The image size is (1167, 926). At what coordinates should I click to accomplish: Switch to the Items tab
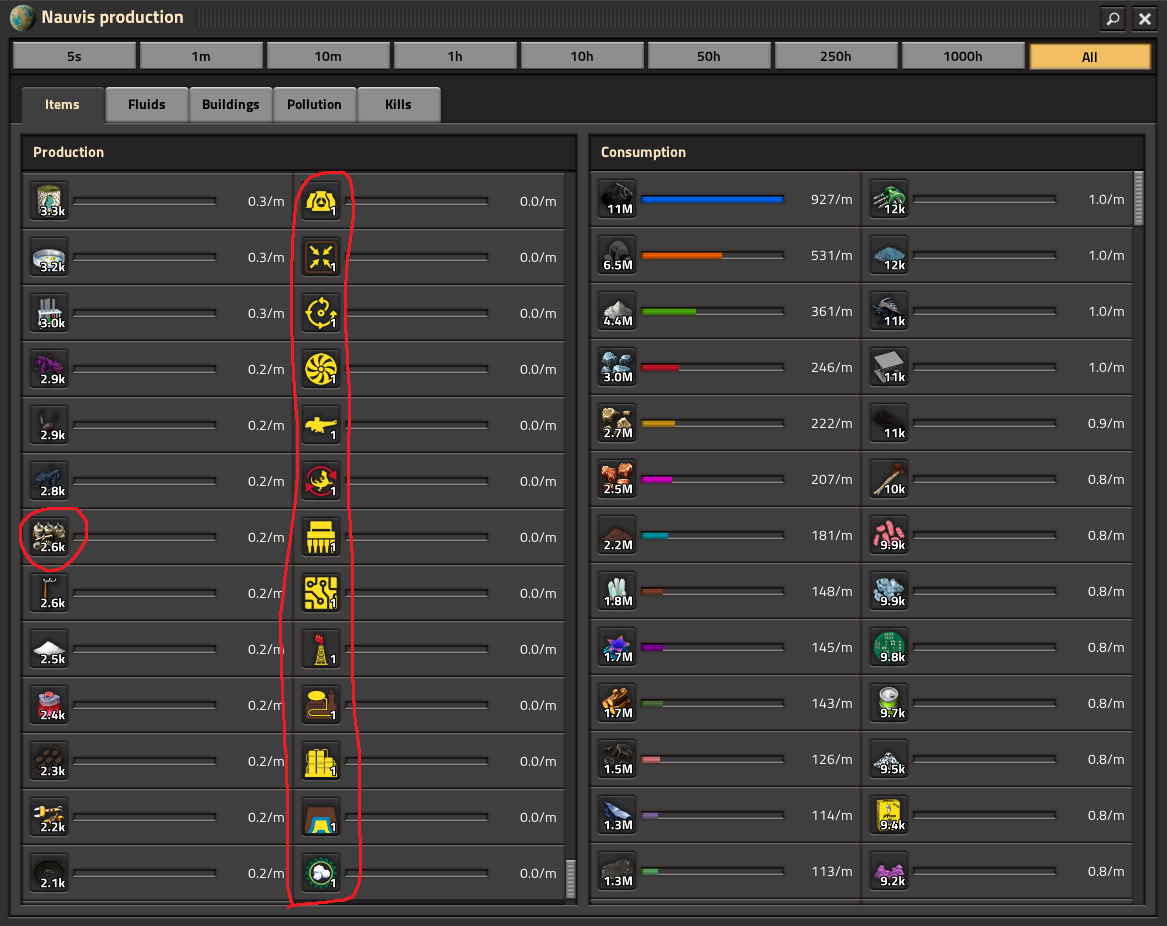click(62, 105)
